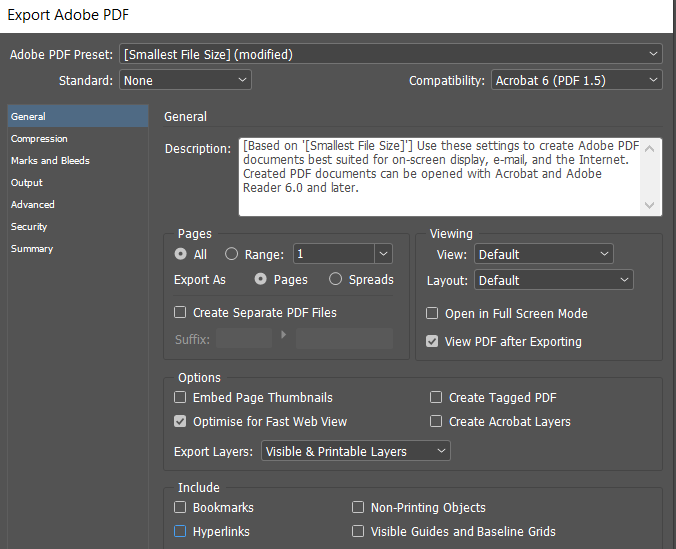Check Non-Printing Objects option
The height and width of the screenshot is (549, 676).
358,507
